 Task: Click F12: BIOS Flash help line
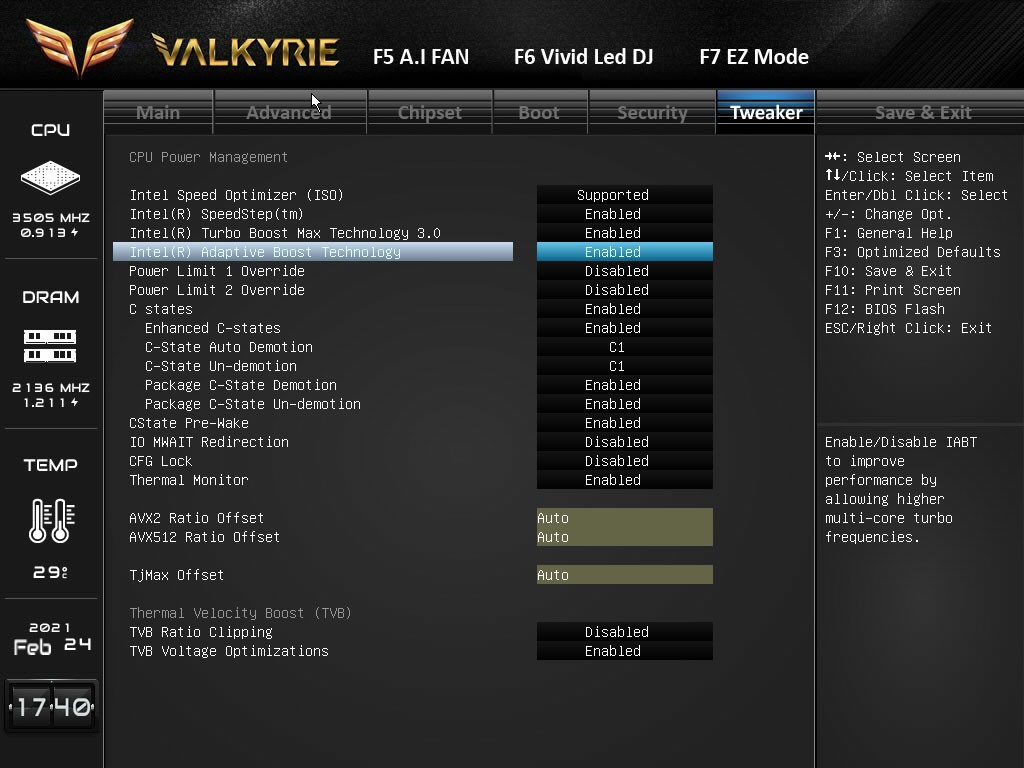(x=884, y=309)
